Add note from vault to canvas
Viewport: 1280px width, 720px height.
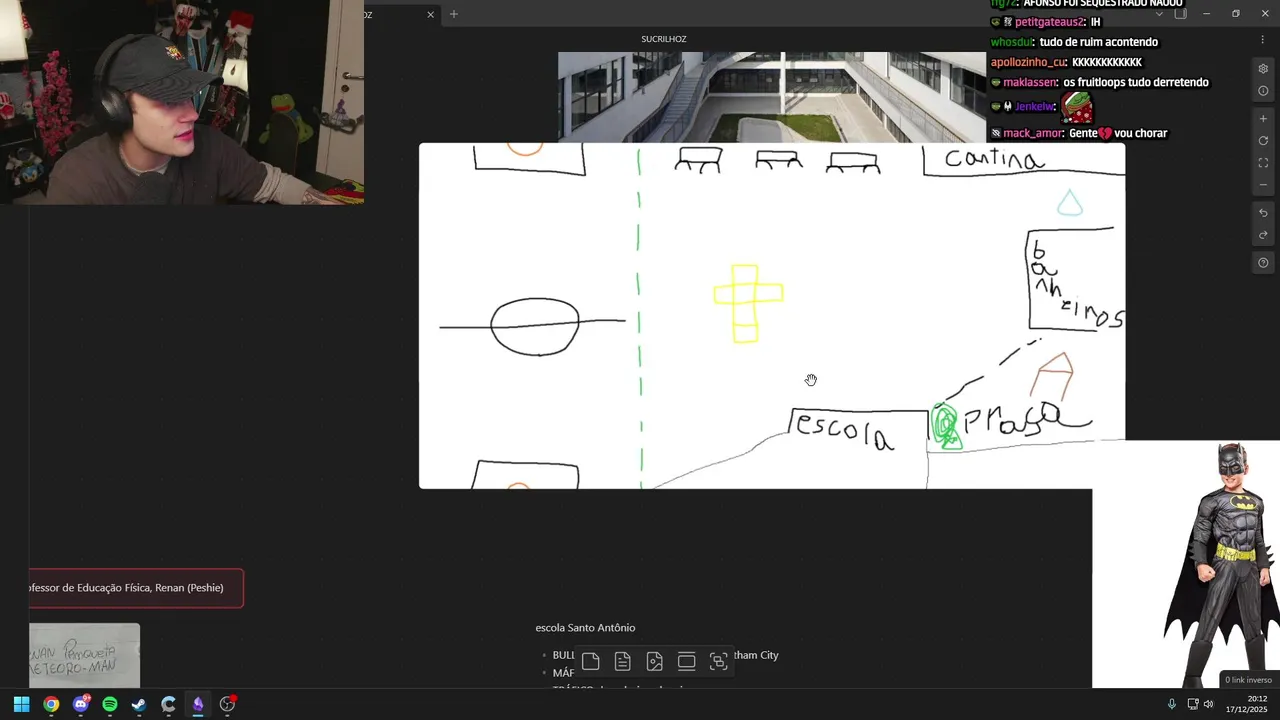pyautogui.click(x=622, y=661)
